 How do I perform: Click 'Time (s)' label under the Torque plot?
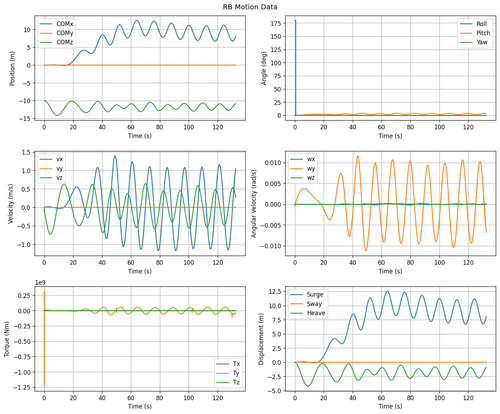(x=140, y=406)
